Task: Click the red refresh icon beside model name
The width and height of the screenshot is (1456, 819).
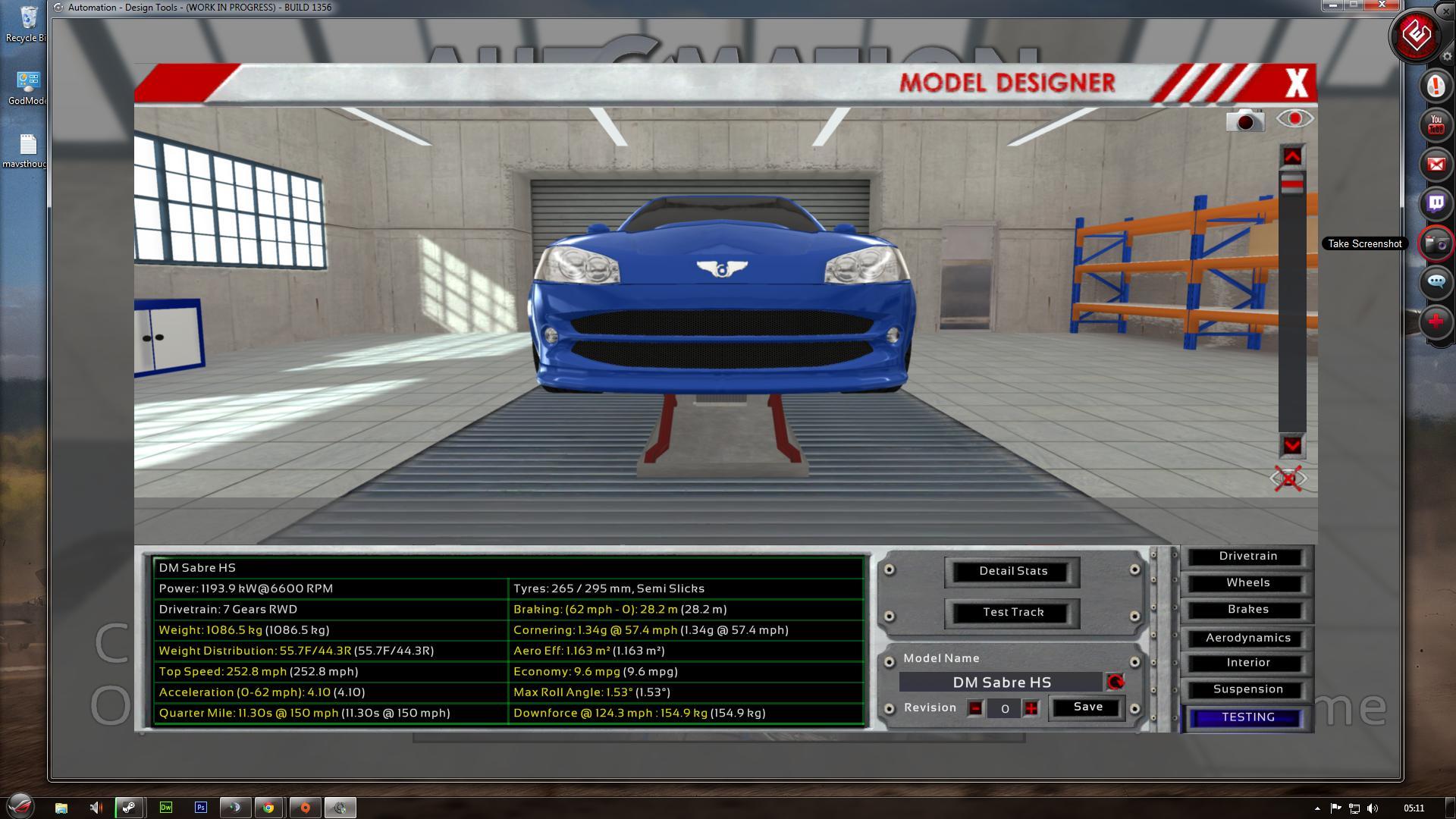Action: point(1115,682)
